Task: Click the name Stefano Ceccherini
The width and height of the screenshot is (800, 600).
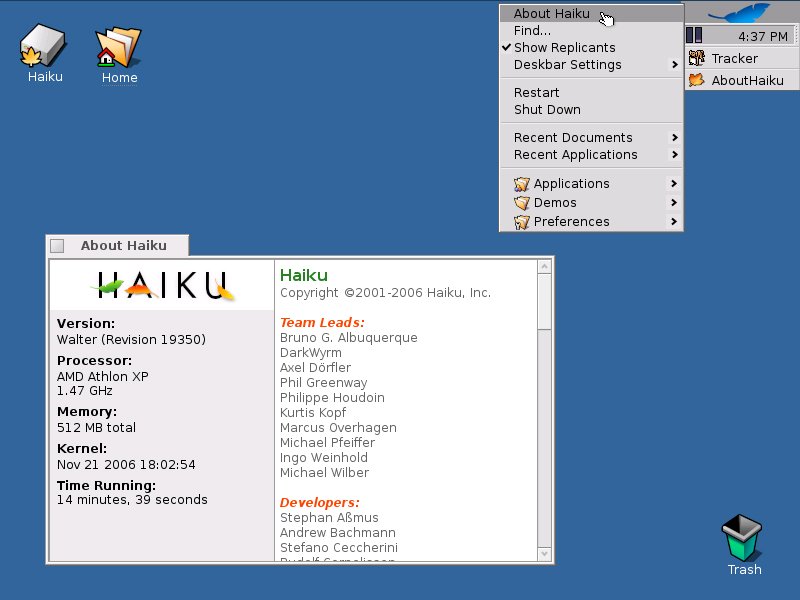Action: pyautogui.click(x=339, y=547)
